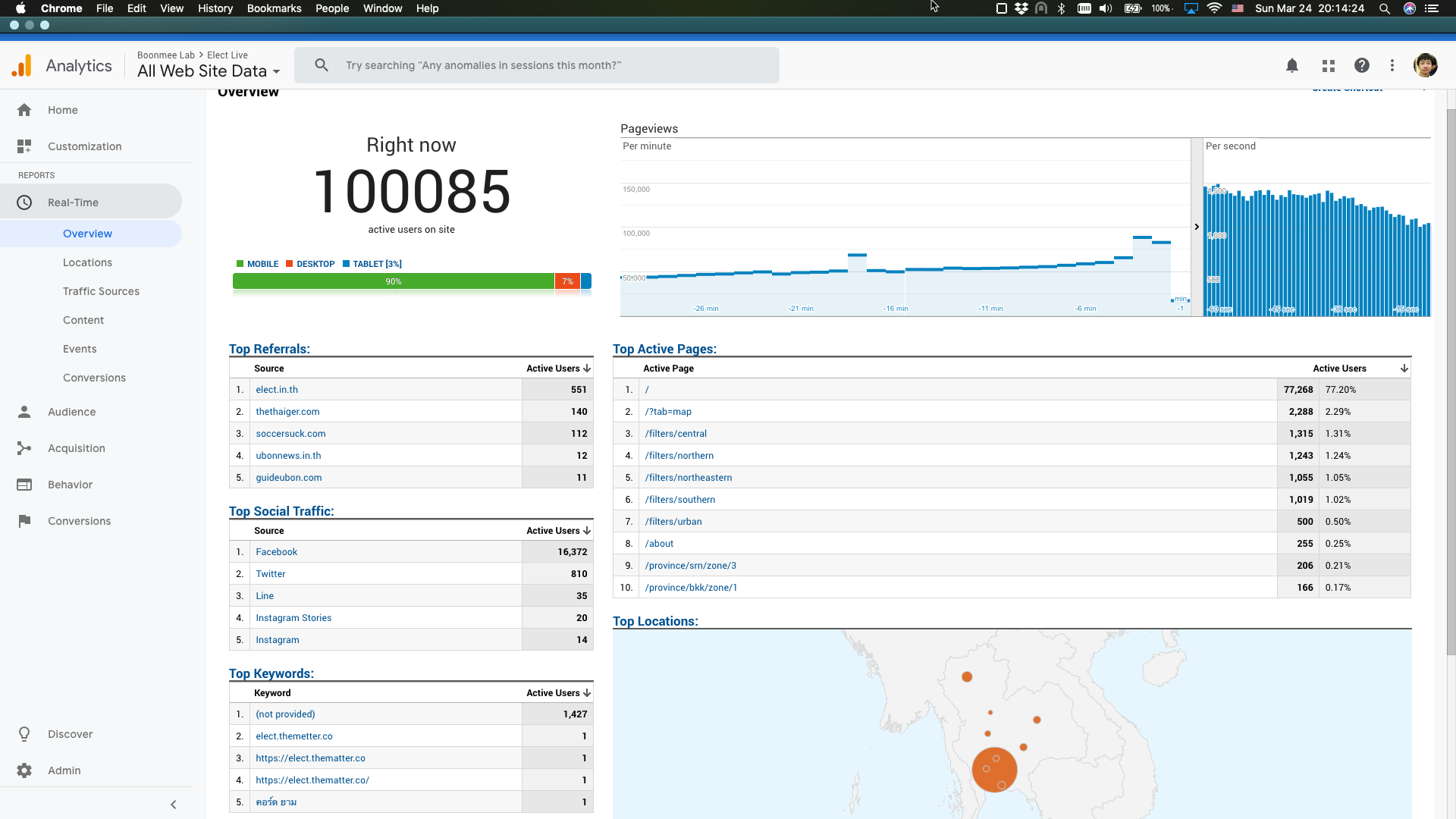Viewport: 1456px width, 819px height.
Task: Click the Dropbox icon in menu bar
Action: coord(1021,8)
